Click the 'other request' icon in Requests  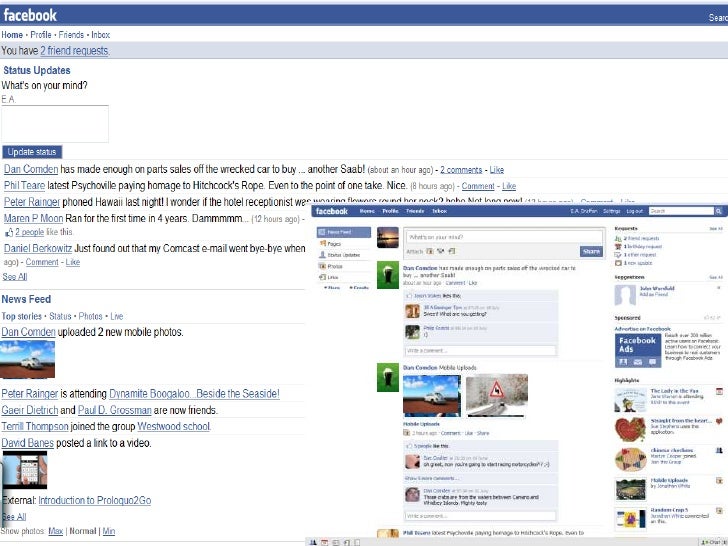(618, 255)
